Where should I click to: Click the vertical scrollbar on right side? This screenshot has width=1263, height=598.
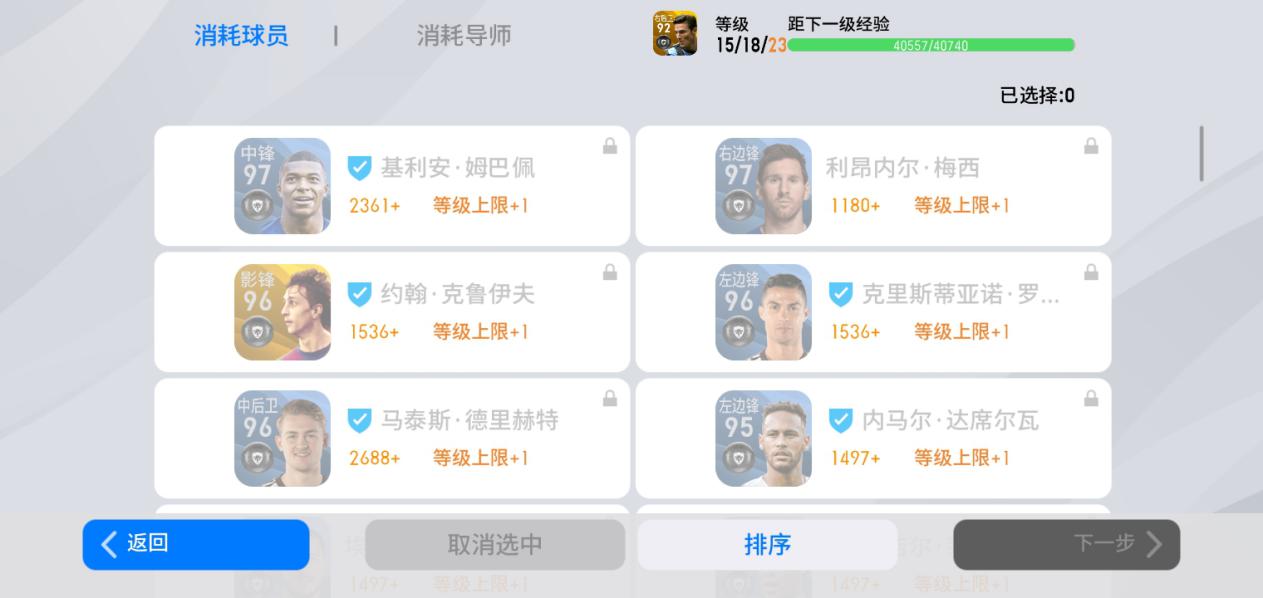point(1201,154)
